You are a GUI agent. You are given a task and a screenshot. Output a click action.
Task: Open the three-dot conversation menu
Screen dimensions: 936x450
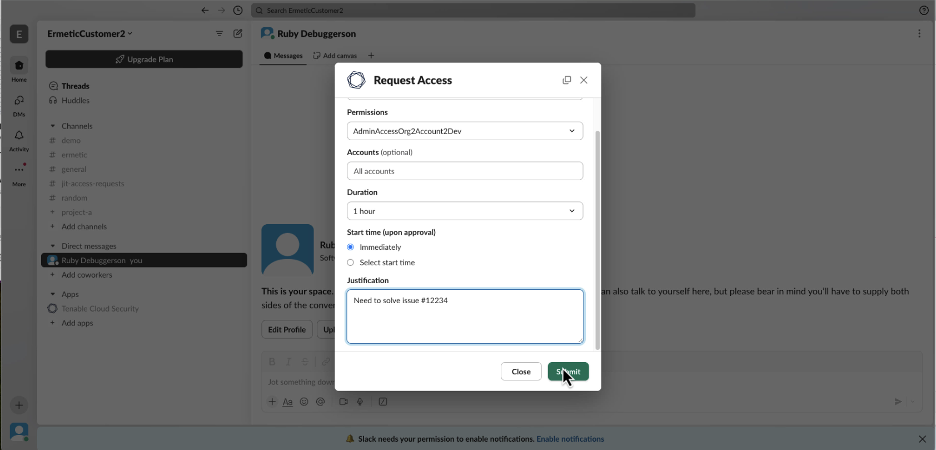919,34
